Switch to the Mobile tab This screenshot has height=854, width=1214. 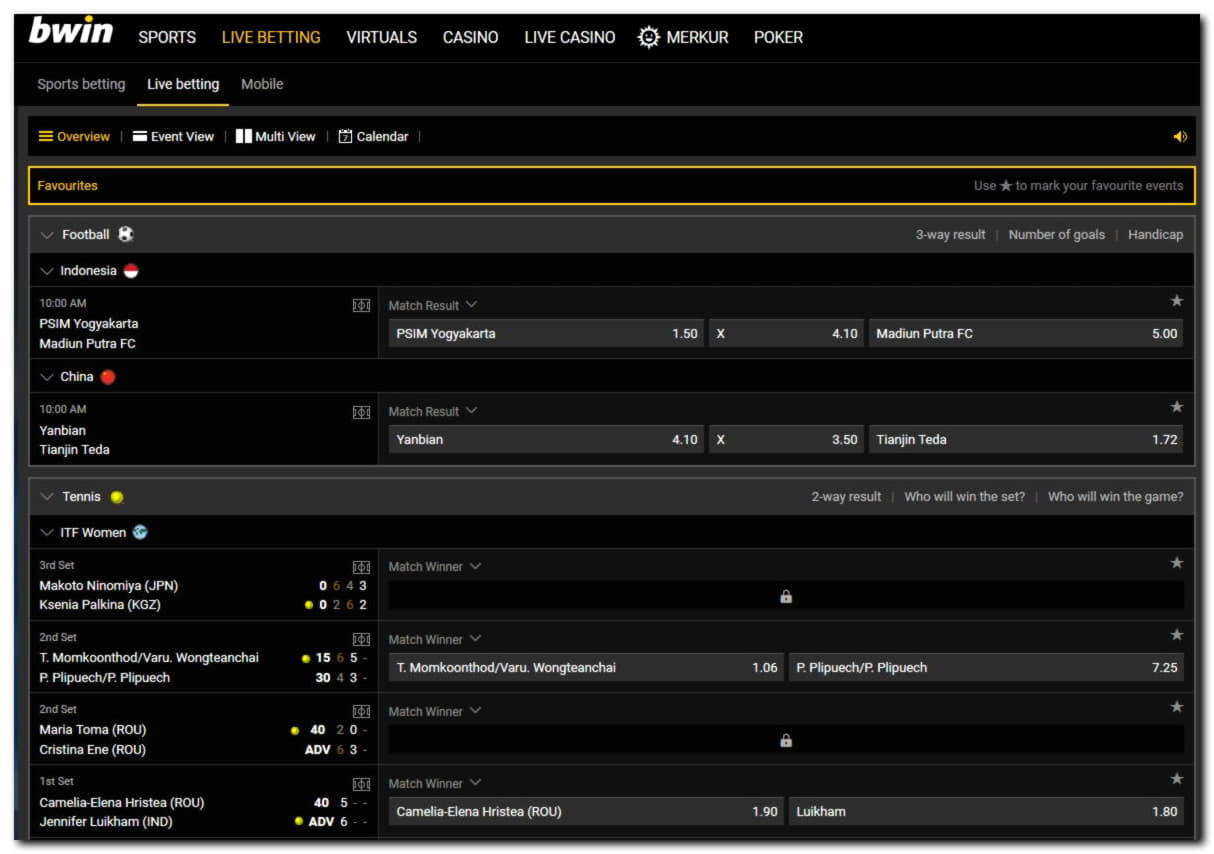coord(262,84)
